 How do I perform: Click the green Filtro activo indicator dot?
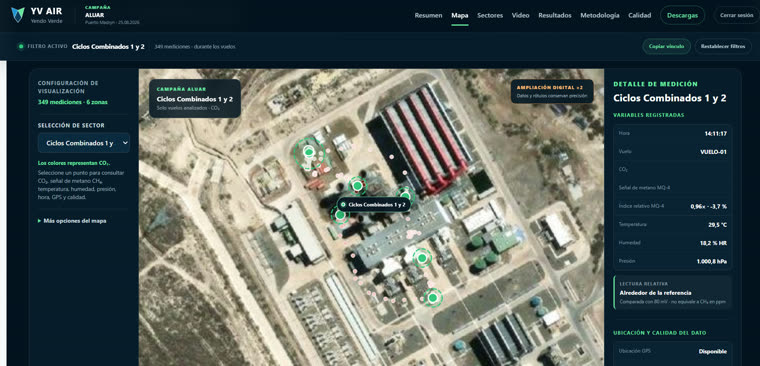21,47
